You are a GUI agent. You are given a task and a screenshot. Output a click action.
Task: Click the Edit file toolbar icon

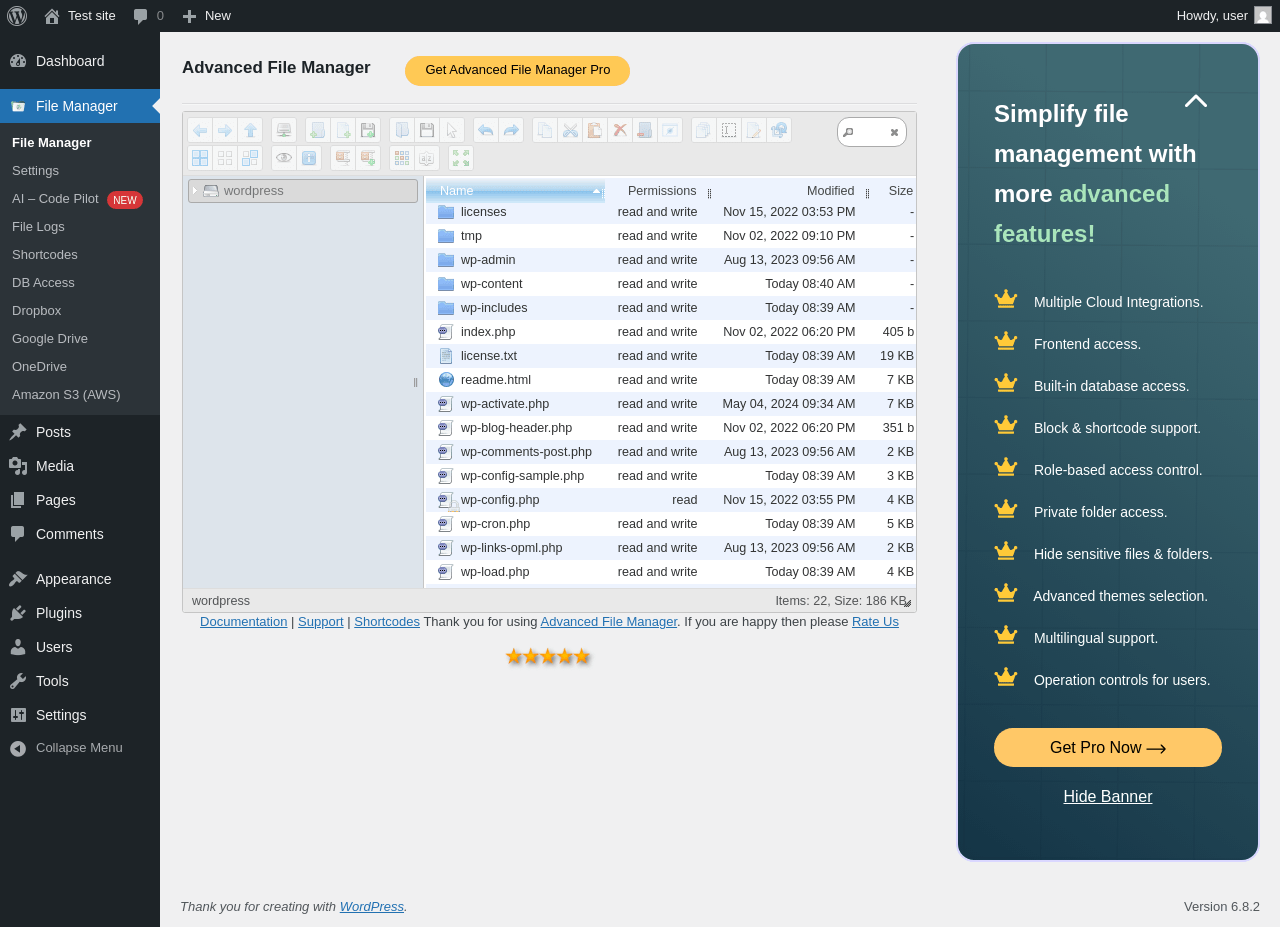[754, 130]
